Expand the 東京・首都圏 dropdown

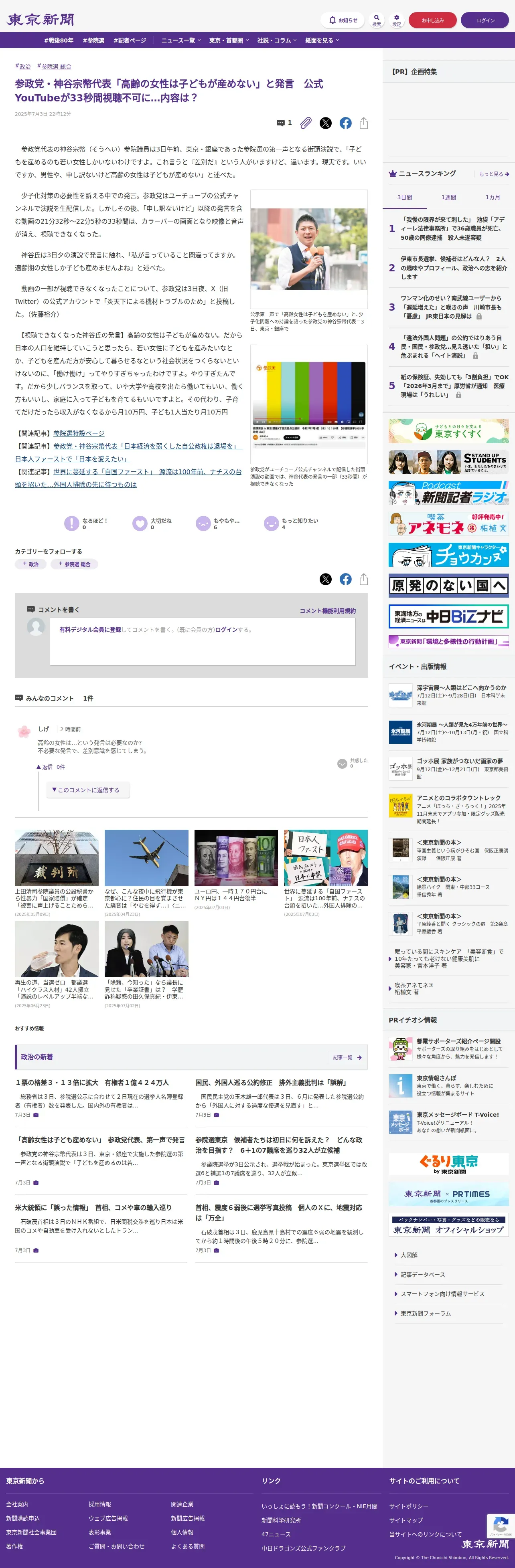(x=229, y=40)
